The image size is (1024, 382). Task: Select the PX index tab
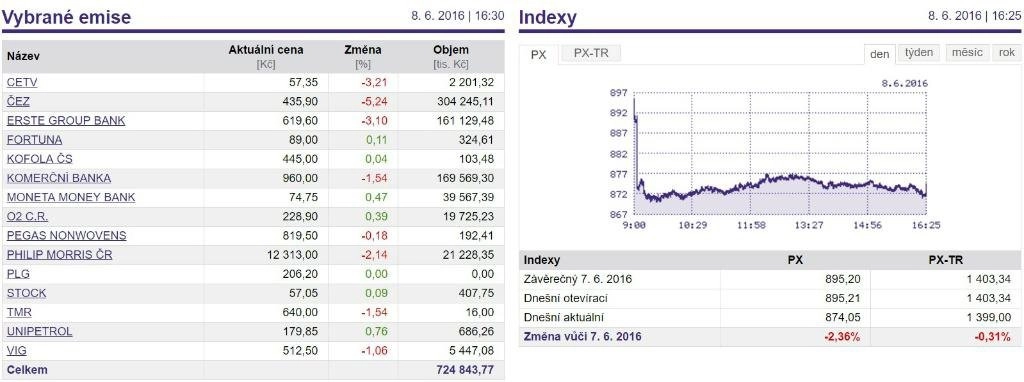538,55
